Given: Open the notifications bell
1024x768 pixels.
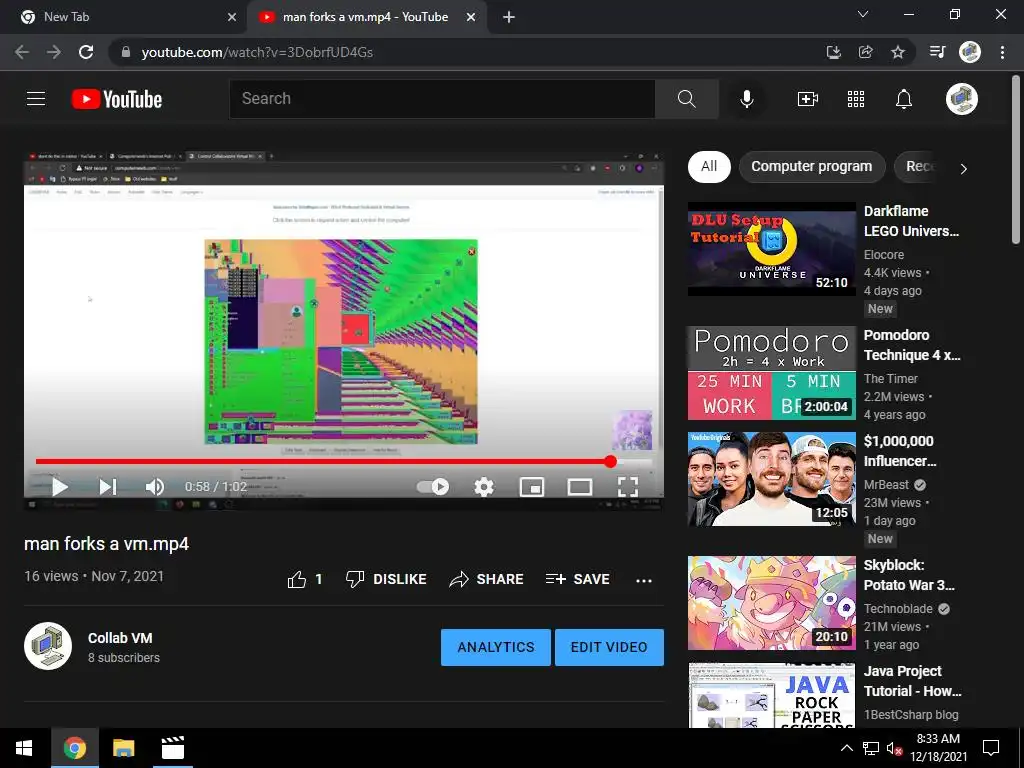Looking at the screenshot, I should click(x=904, y=99).
